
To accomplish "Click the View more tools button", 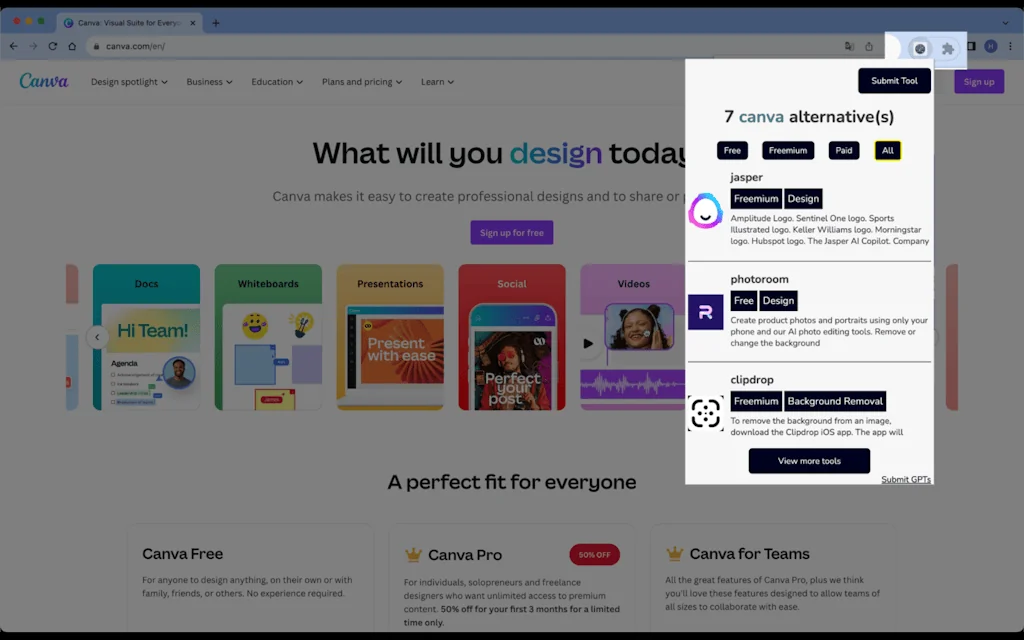I will point(809,461).
